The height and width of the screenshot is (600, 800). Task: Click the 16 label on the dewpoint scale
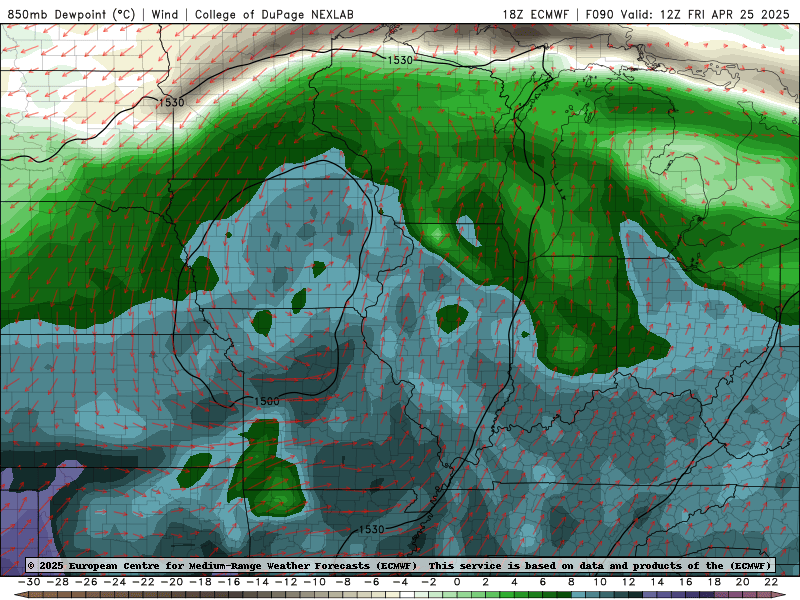coord(686,582)
